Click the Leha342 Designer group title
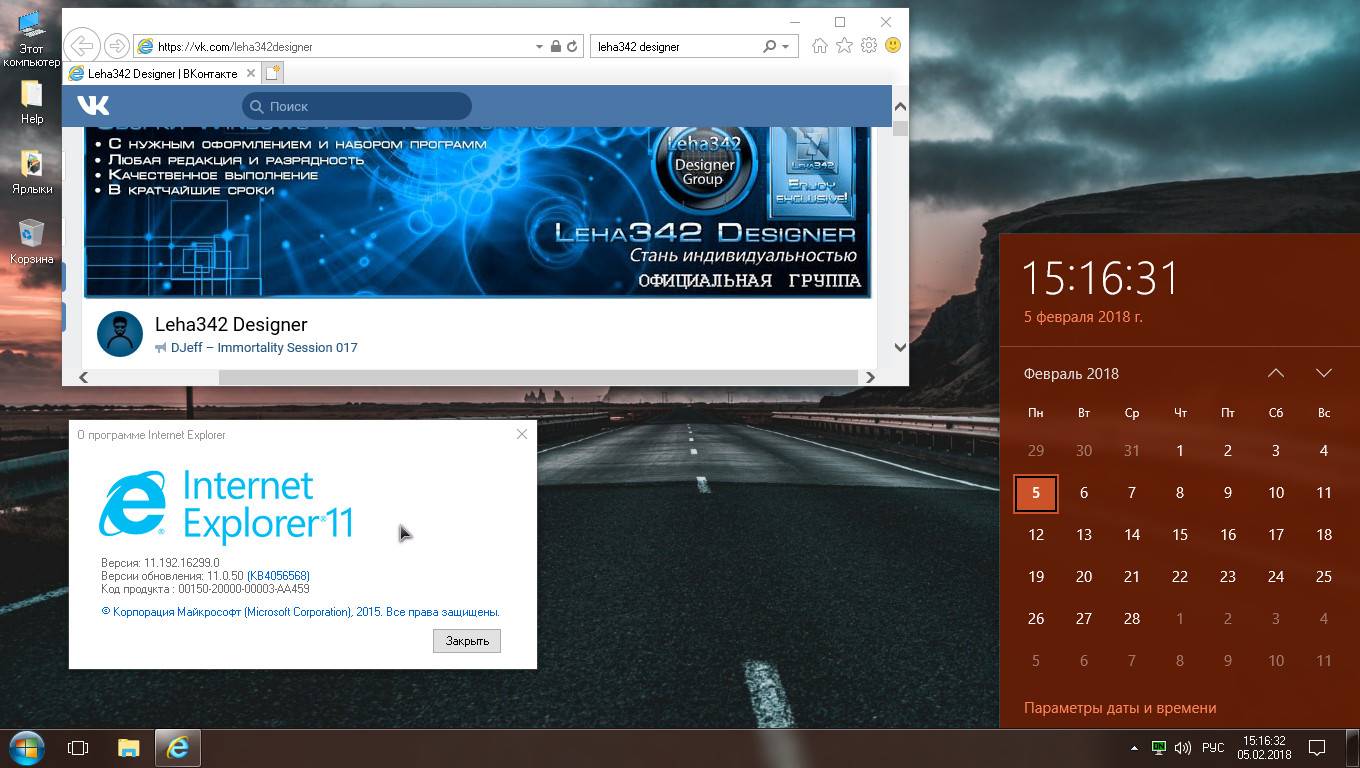Screen dimensions: 1360x768 (x=231, y=324)
